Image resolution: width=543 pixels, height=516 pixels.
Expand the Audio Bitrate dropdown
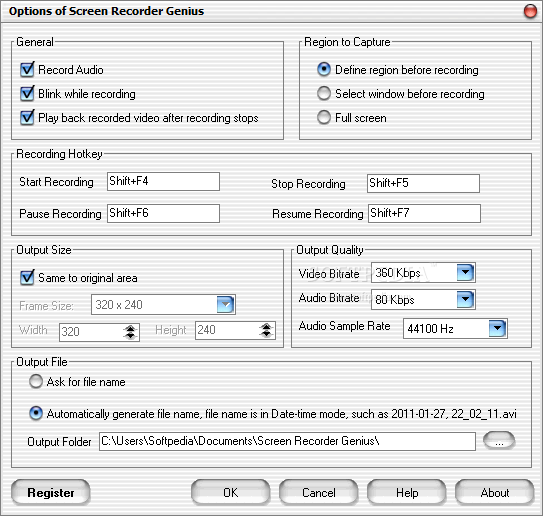pos(465,300)
